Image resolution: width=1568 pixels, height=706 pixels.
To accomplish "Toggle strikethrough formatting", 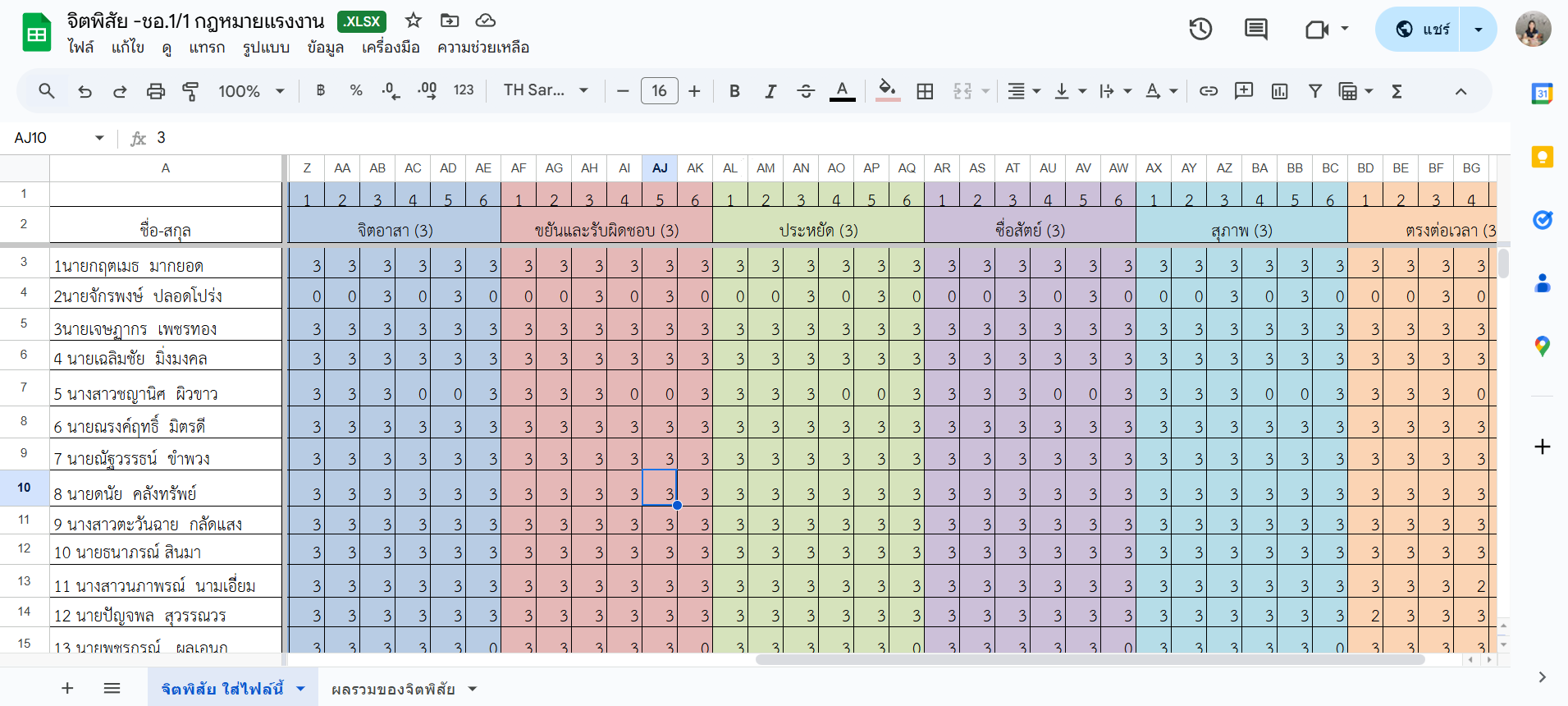I will (806, 91).
